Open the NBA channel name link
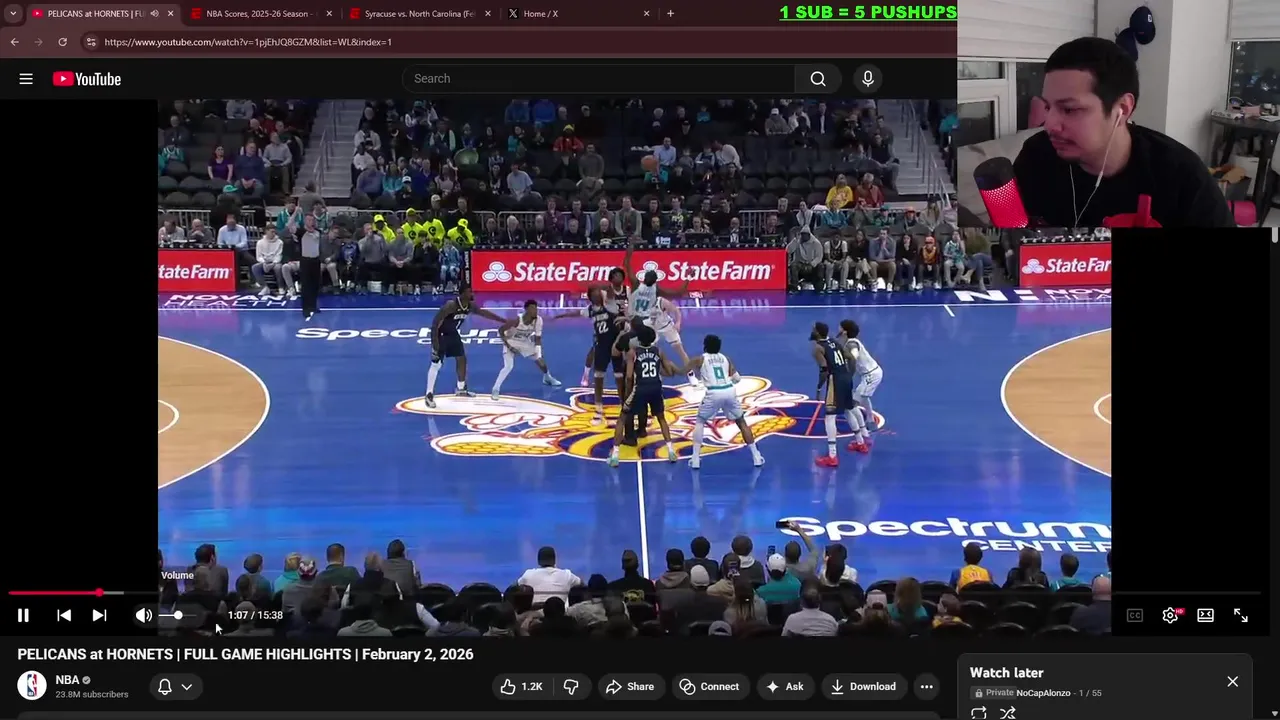 [67, 680]
